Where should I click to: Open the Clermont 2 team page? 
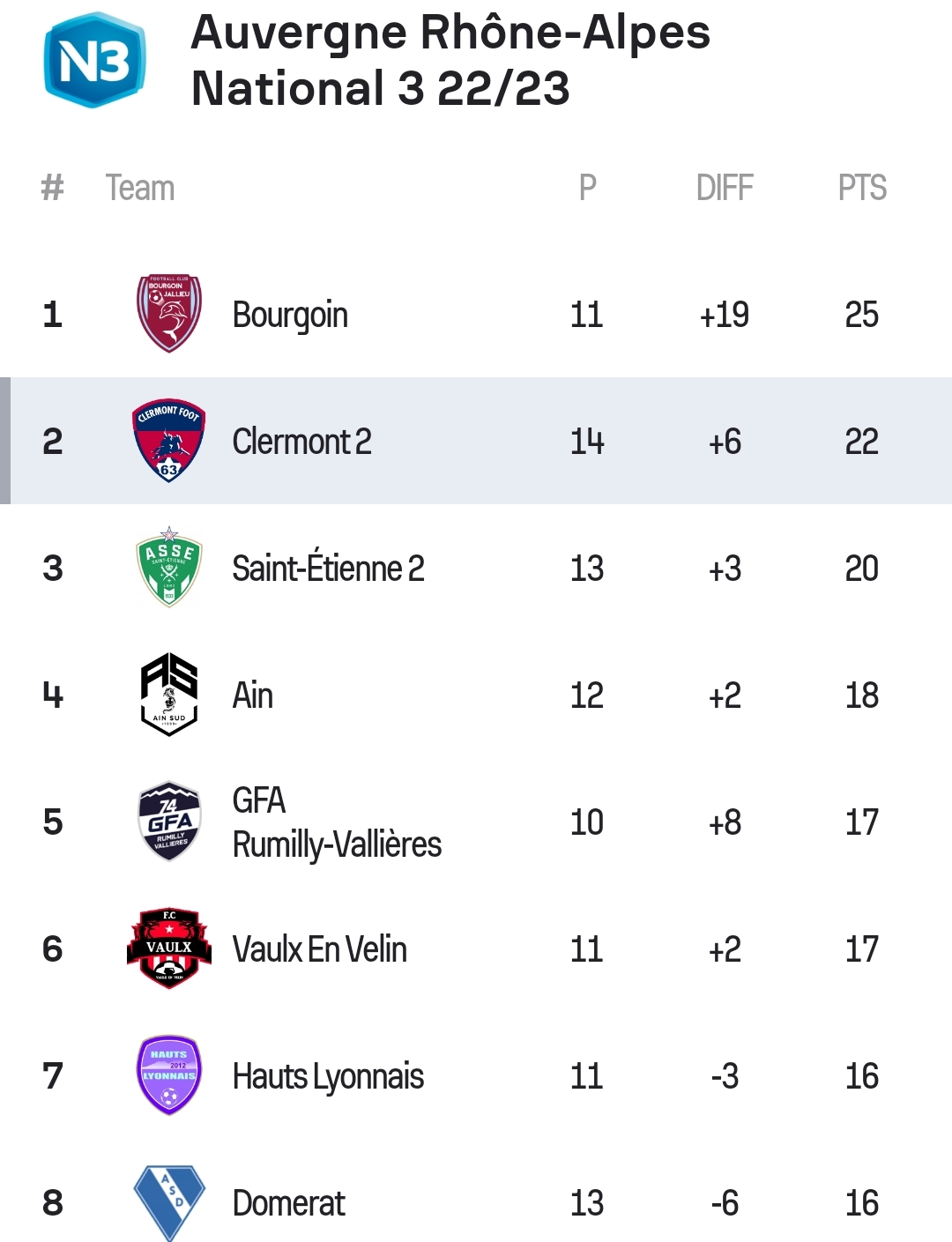click(x=301, y=442)
